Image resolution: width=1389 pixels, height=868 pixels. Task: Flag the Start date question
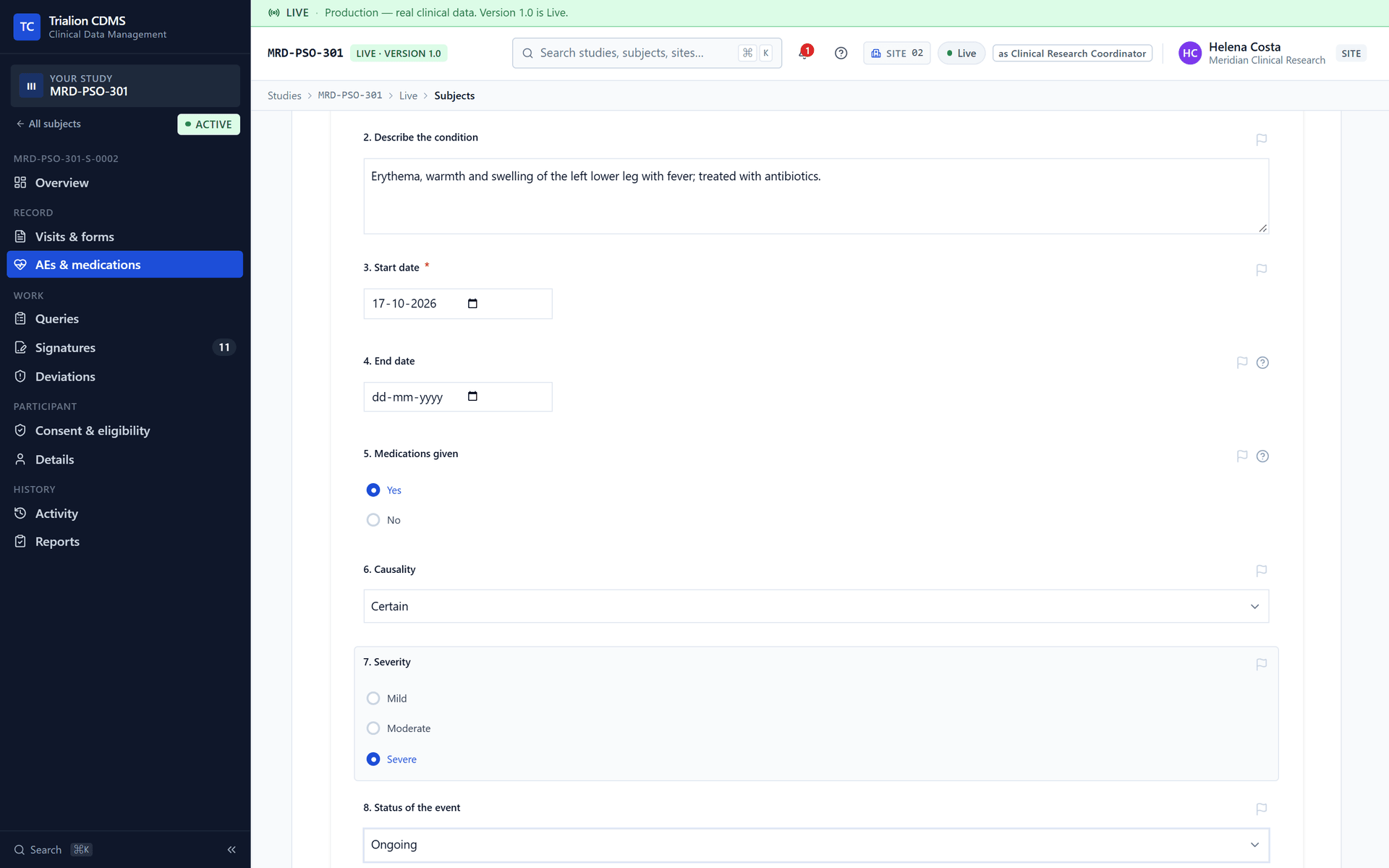[1261, 270]
